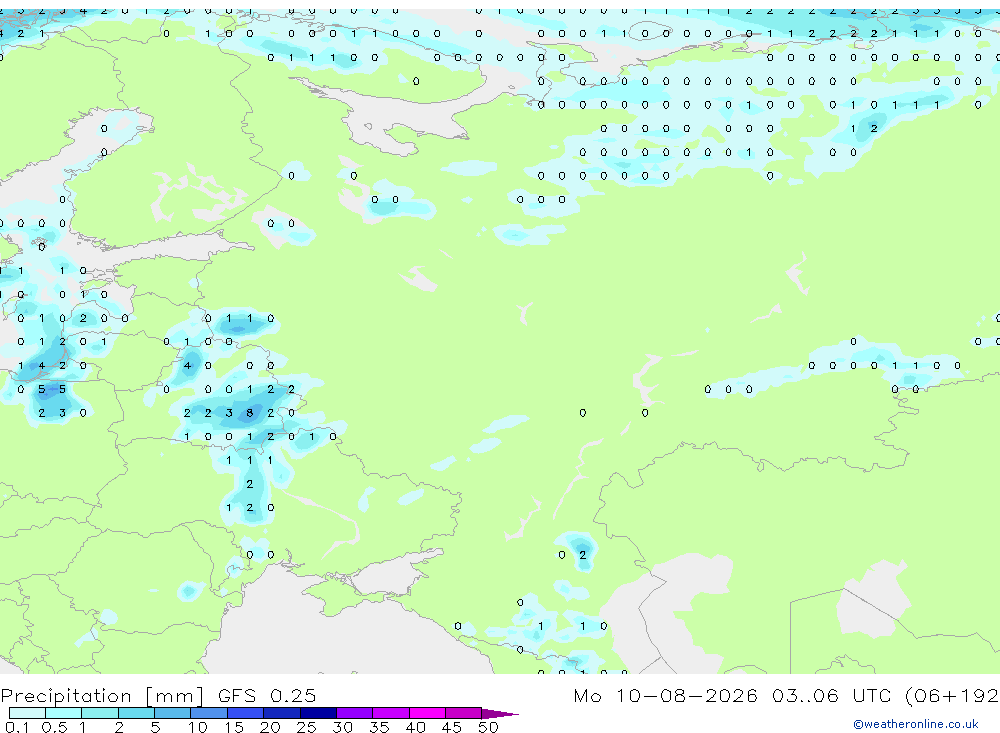
Task: Click the above-50 mm legend arrow tip
Action: [x=500, y=713]
